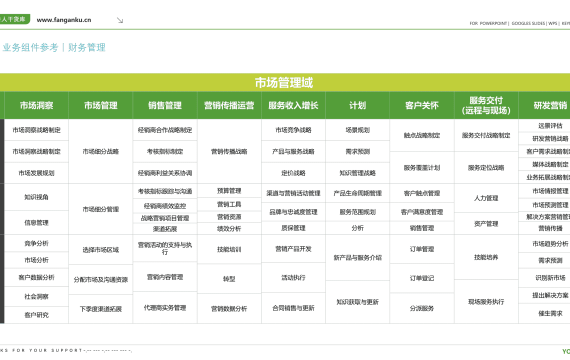The width and height of the screenshot is (570, 360).
Task: Choose the 服务收入增长 column header
Action: coord(293,105)
